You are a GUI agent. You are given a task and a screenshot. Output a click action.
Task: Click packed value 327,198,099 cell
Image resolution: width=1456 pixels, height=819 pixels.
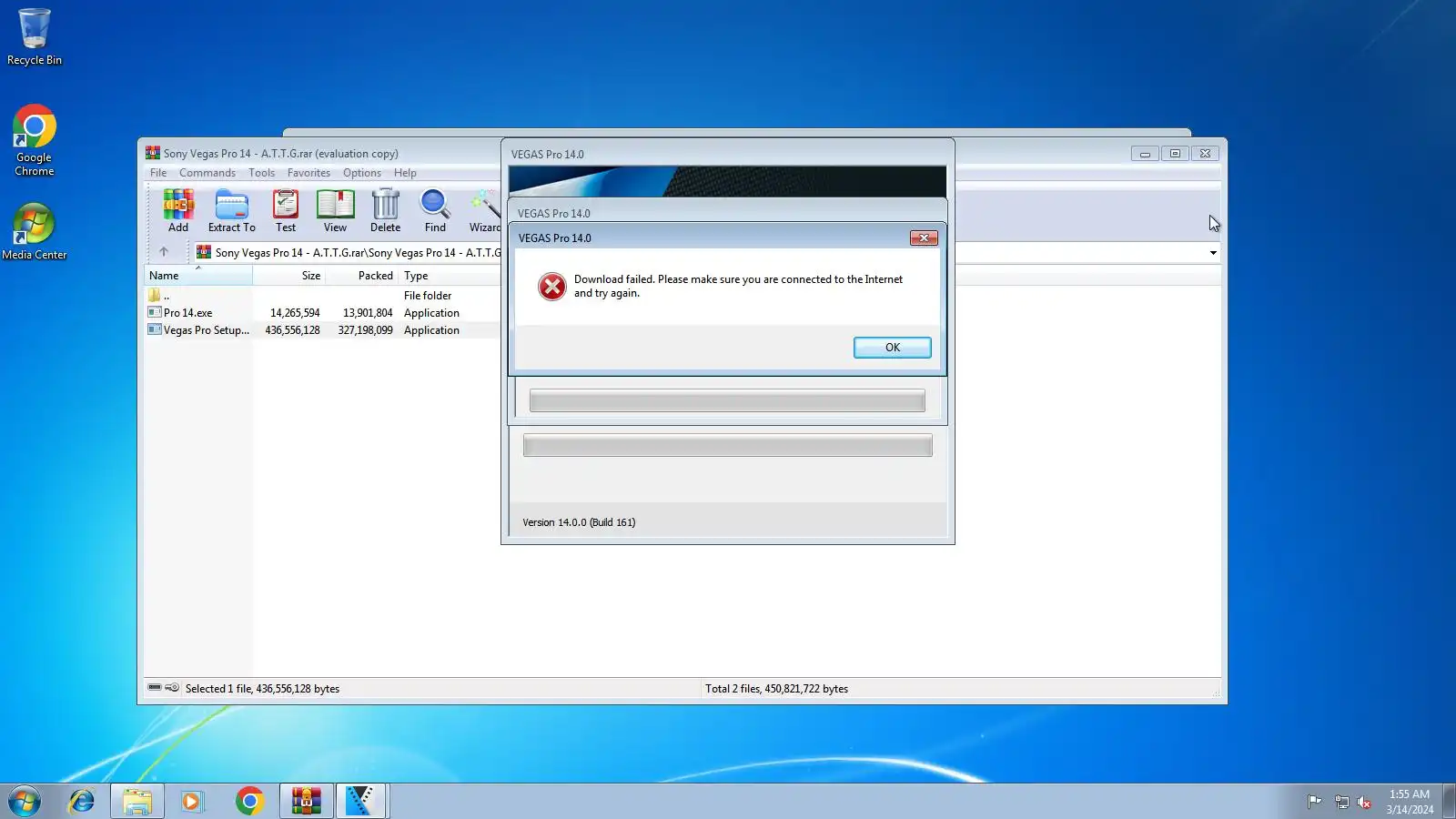pos(365,330)
